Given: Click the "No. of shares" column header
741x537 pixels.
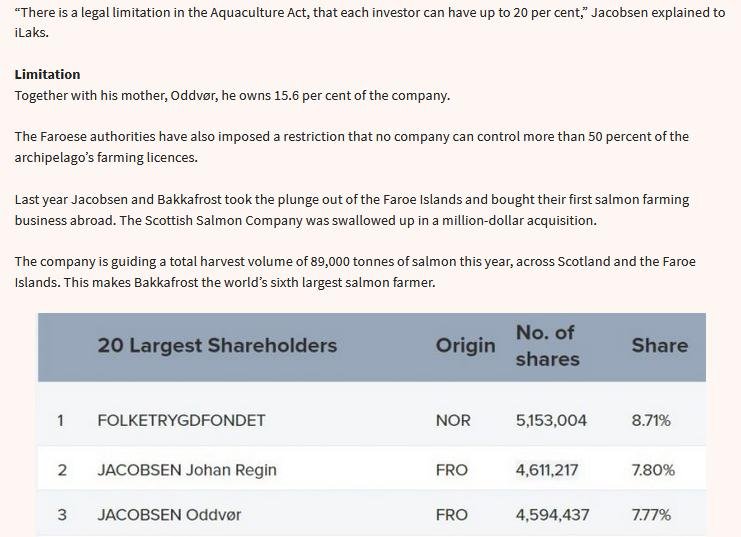Looking at the screenshot, I should click(547, 345).
